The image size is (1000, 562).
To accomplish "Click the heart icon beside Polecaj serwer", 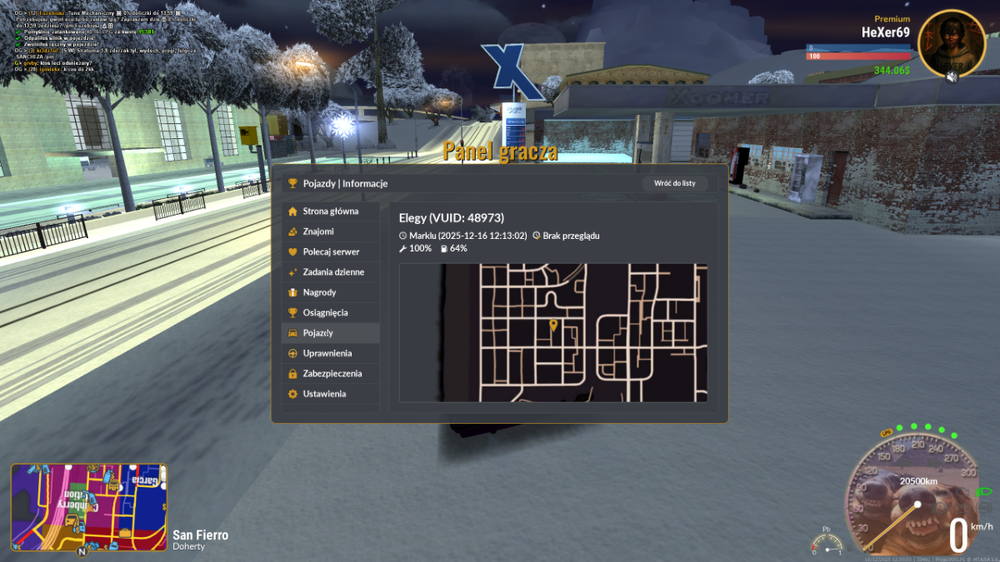I will point(293,252).
